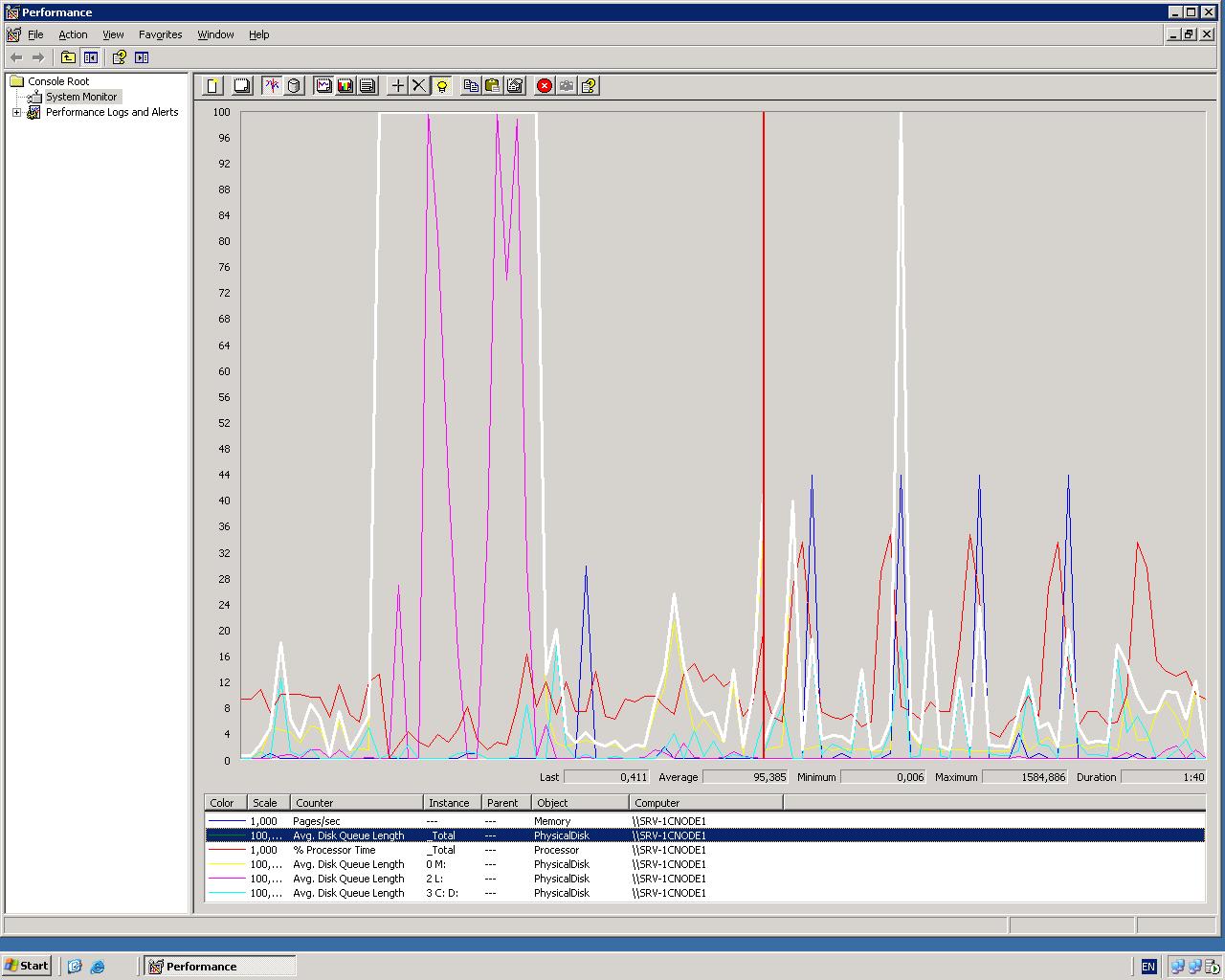Switch to View Report mode
The height and width of the screenshot is (980, 1225).
point(367,86)
